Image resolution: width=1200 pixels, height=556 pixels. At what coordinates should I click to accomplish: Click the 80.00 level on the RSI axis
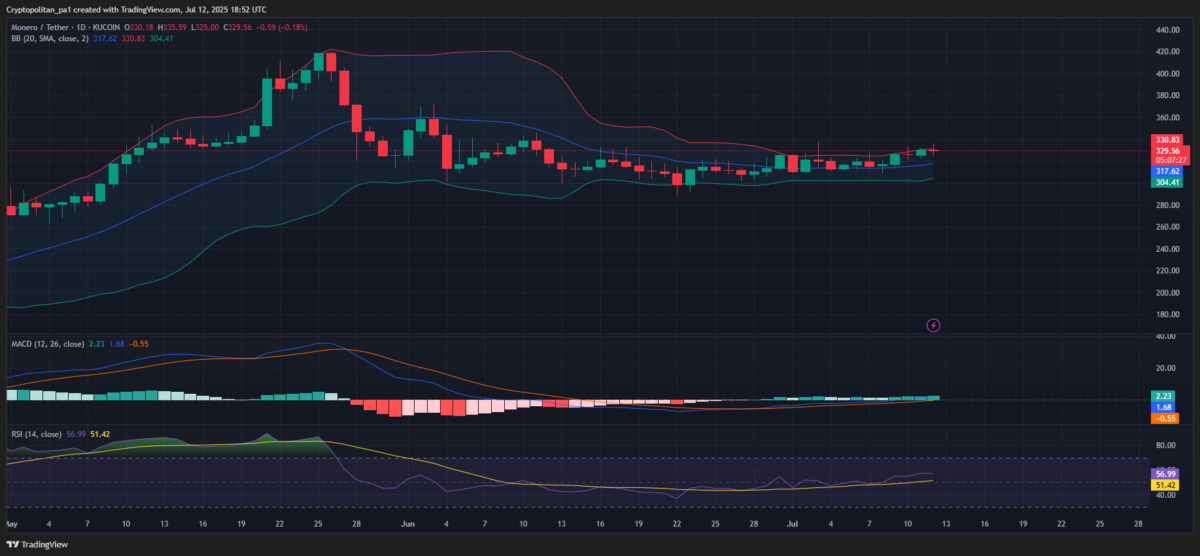pos(1166,446)
